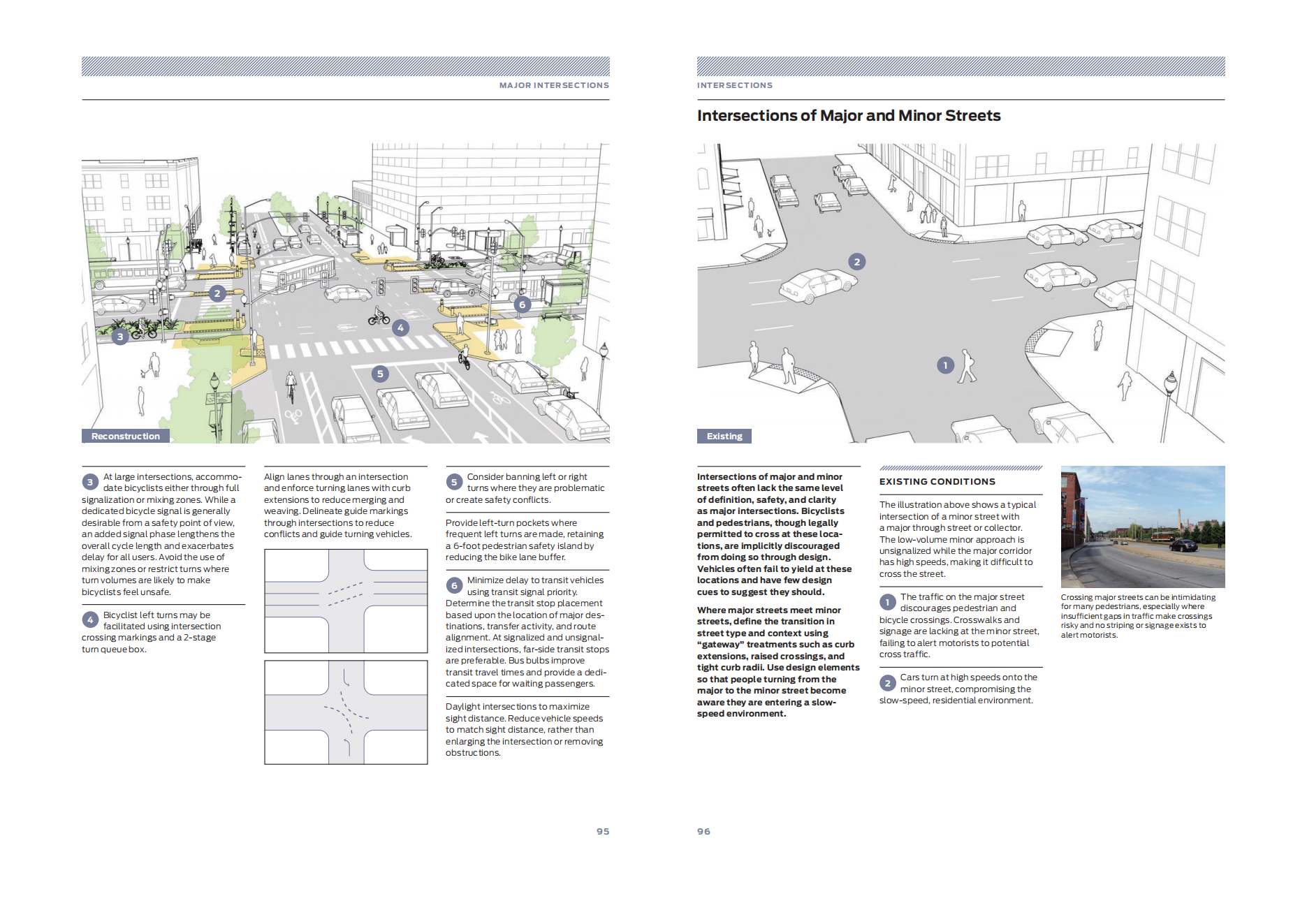Select bullet 5 beside 'Consider banning left or right'
Image resolution: width=1307 pixels, height=924 pixels.
[454, 482]
